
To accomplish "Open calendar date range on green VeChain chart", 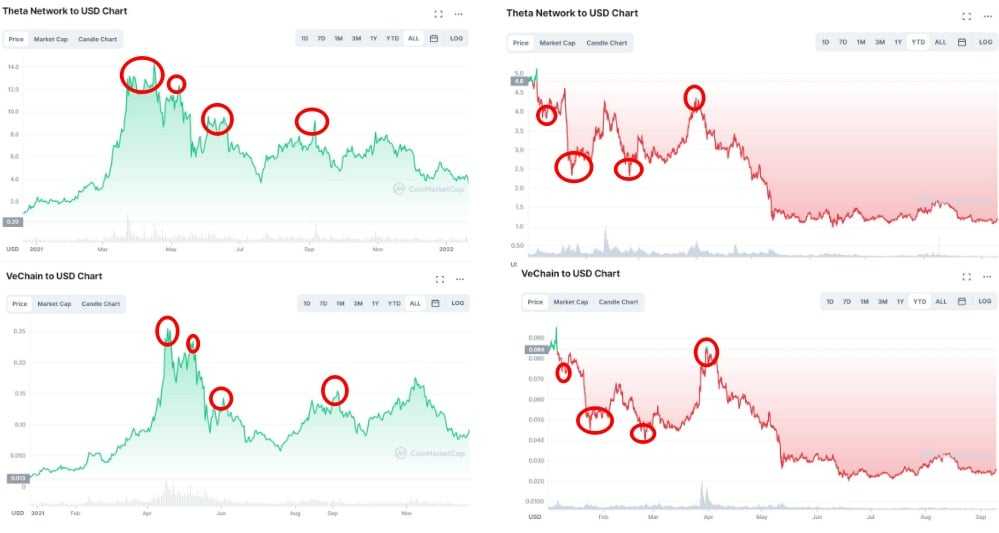I will (434, 303).
